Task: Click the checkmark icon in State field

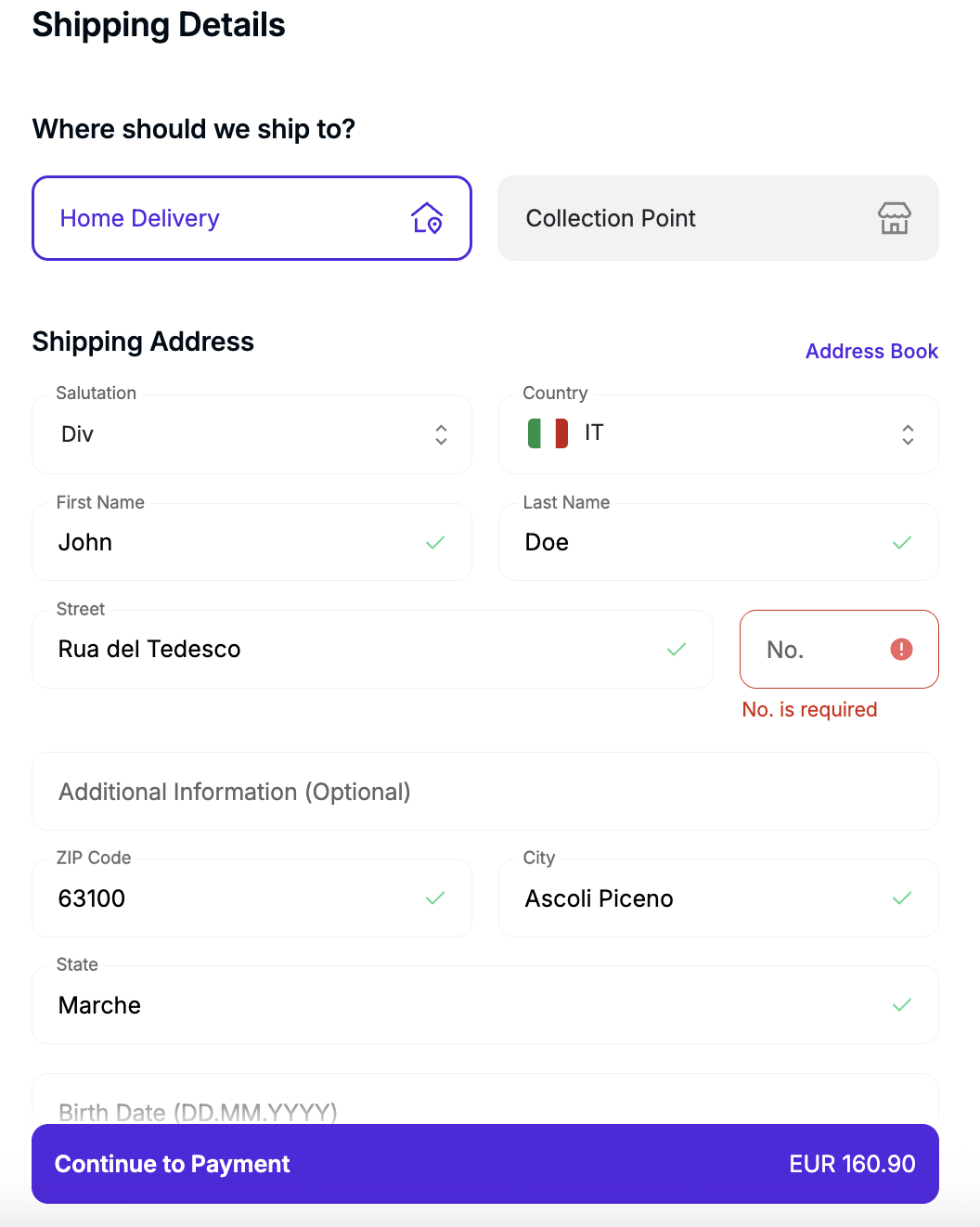Action: 901,1005
